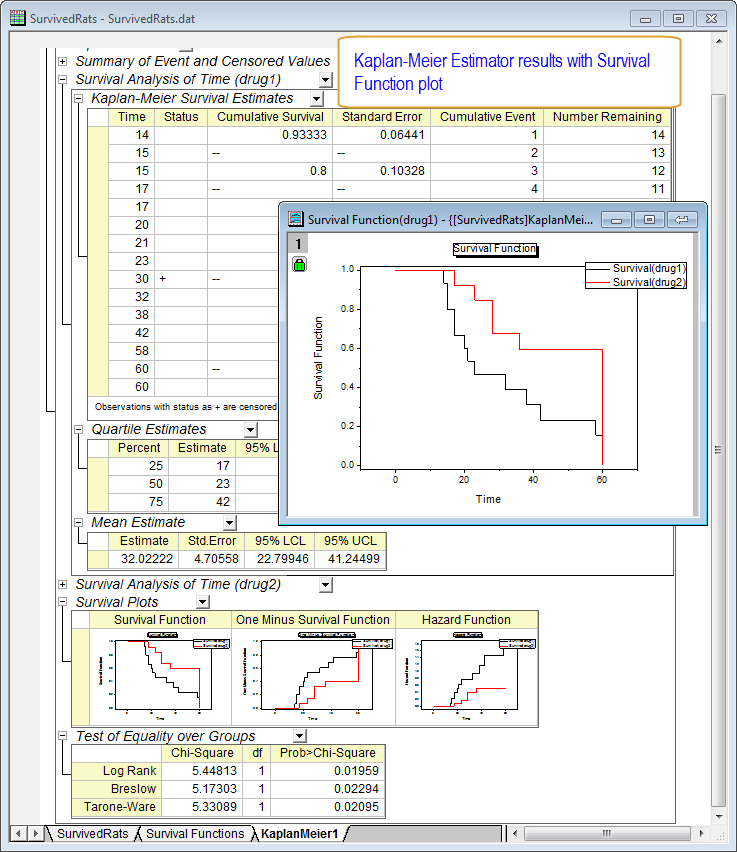Click the return-to-sheet button on graph window
The image size is (737, 852).
click(682, 220)
